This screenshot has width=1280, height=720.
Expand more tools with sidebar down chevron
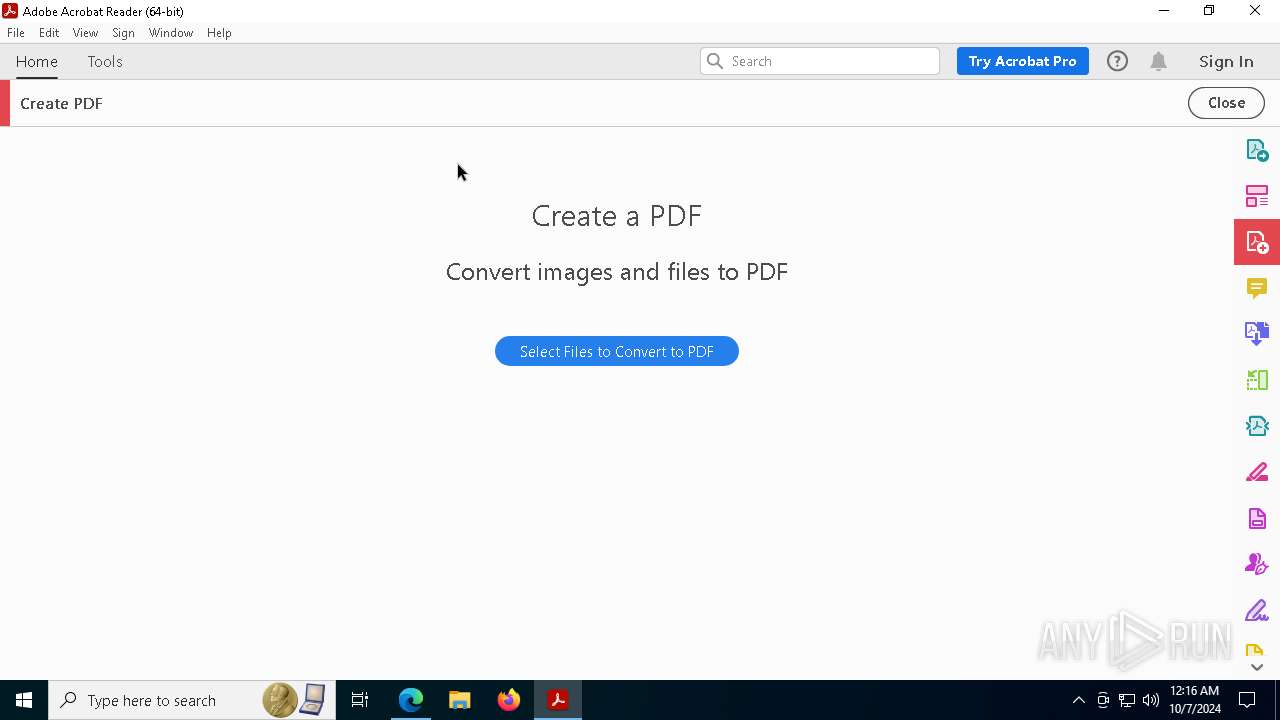tap(1257, 667)
